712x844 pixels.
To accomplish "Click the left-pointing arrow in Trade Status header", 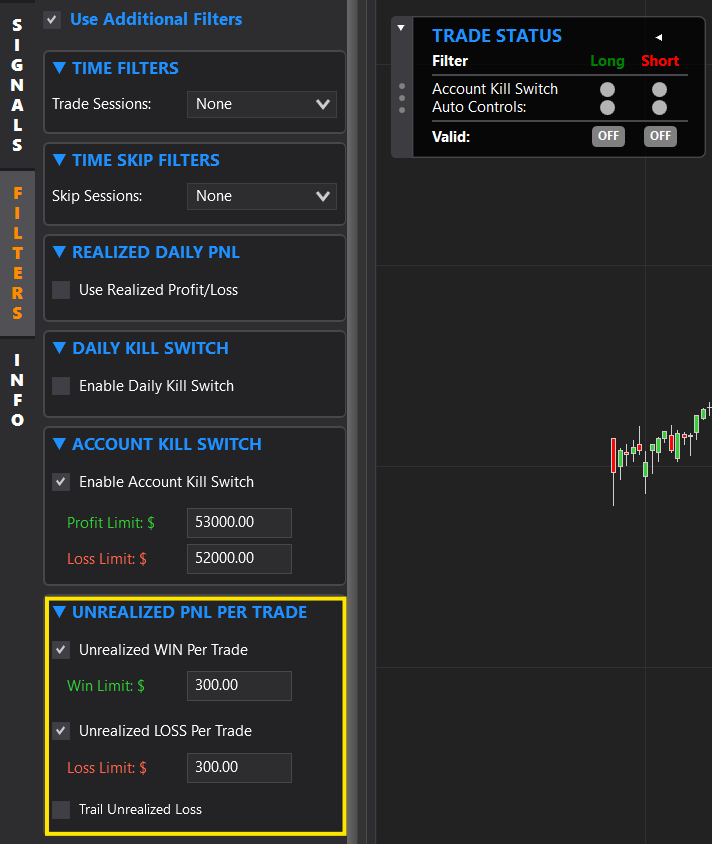I will coord(659,37).
